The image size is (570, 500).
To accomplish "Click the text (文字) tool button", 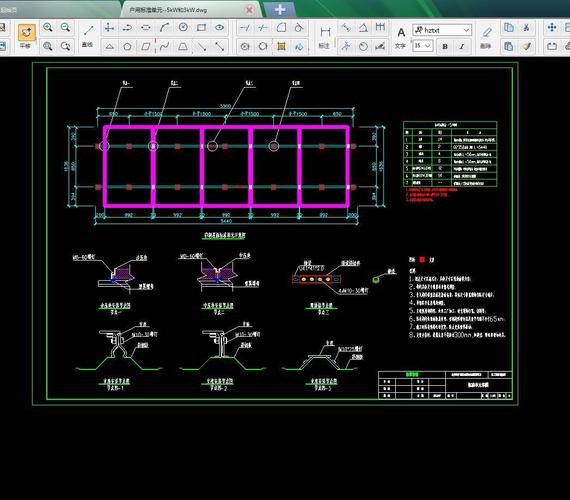I will pyautogui.click(x=401, y=38).
